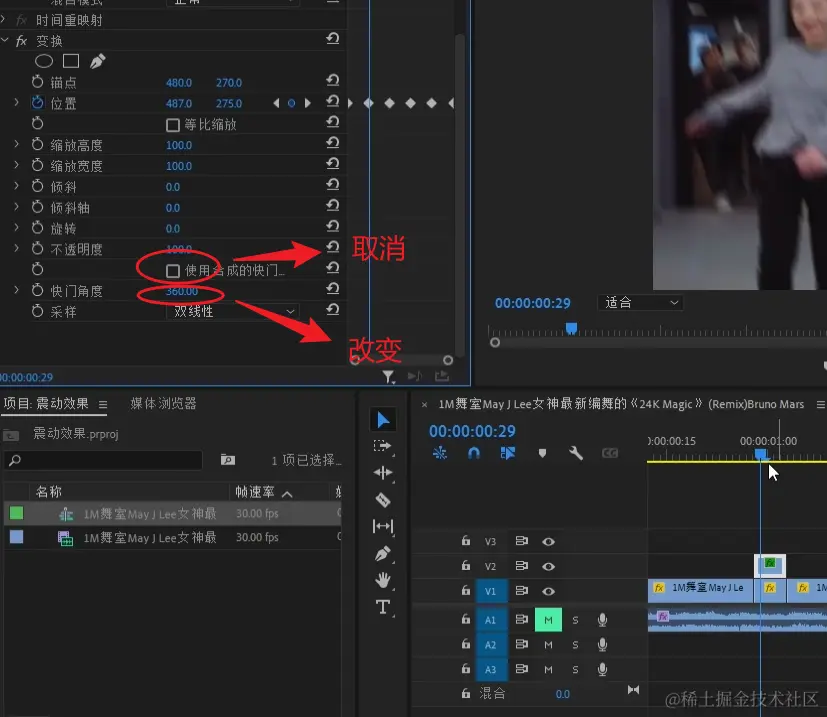Screen dimensions: 827x717
Task: Toggle linked selection in timeline
Action: pyautogui.click(x=508, y=453)
